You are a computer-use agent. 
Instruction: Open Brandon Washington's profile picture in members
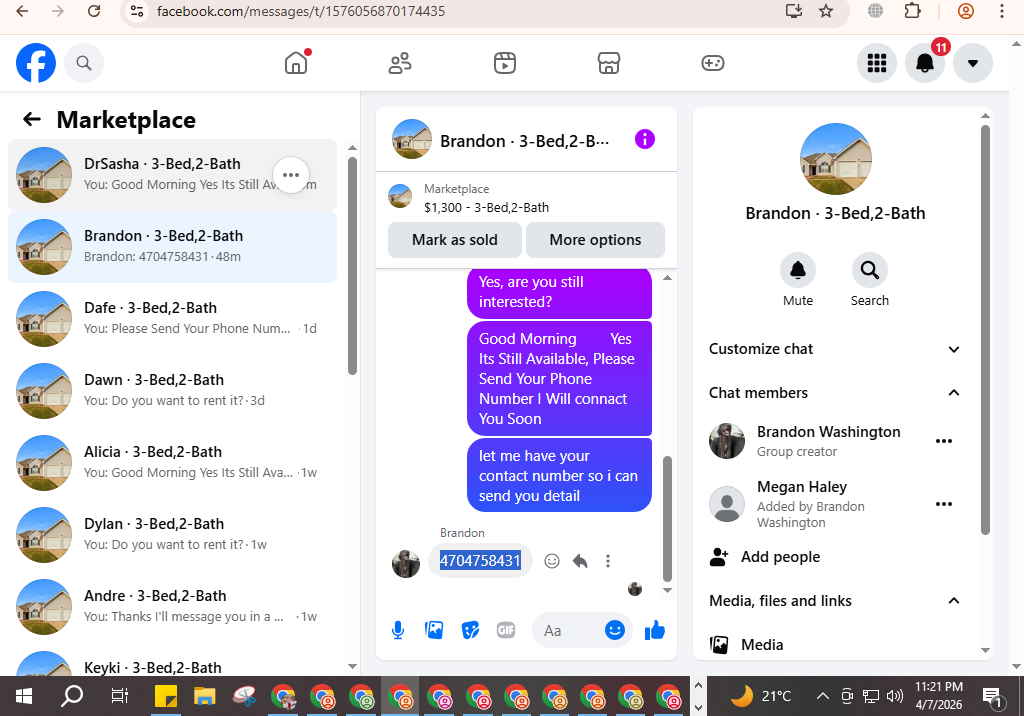point(727,441)
